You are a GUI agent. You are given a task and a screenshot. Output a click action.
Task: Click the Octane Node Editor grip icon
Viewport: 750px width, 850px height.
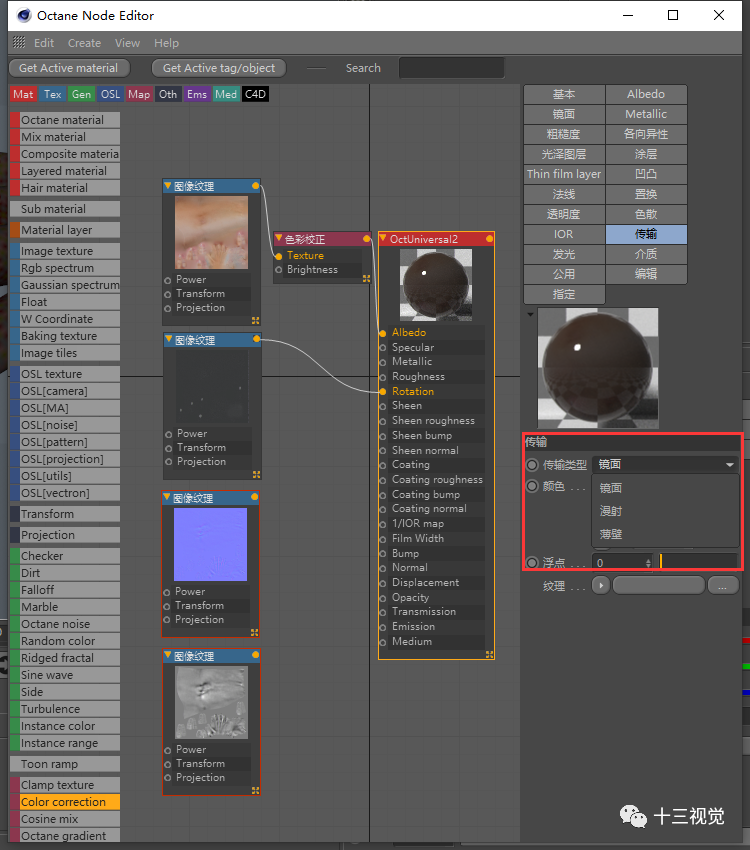pyautogui.click(x=19, y=42)
